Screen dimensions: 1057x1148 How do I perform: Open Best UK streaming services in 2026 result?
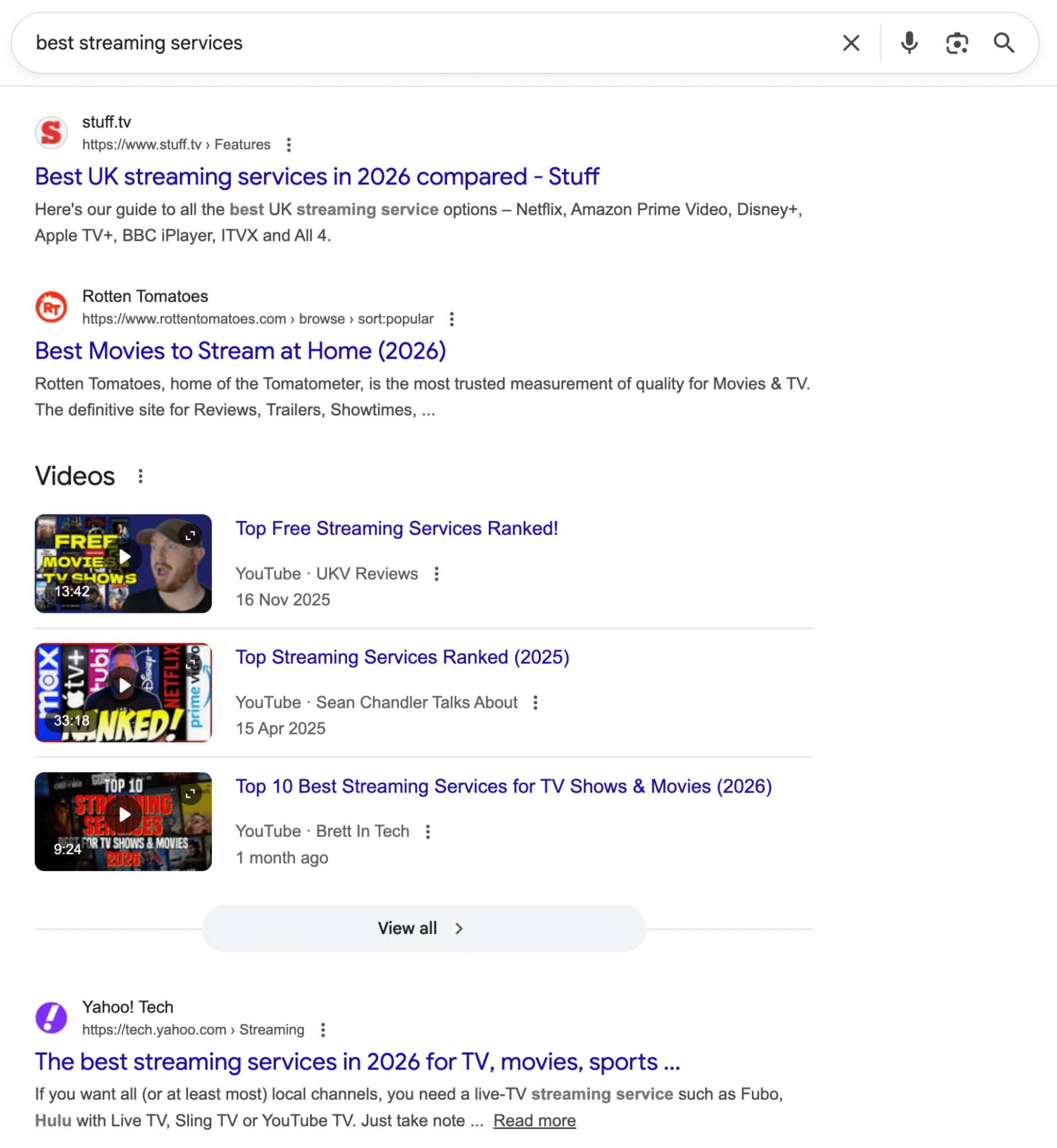click(317, 176)
